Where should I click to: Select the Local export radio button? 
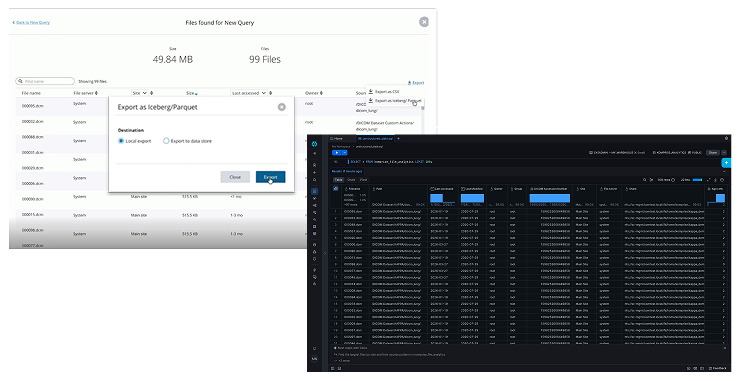click(x=121, y=141)
